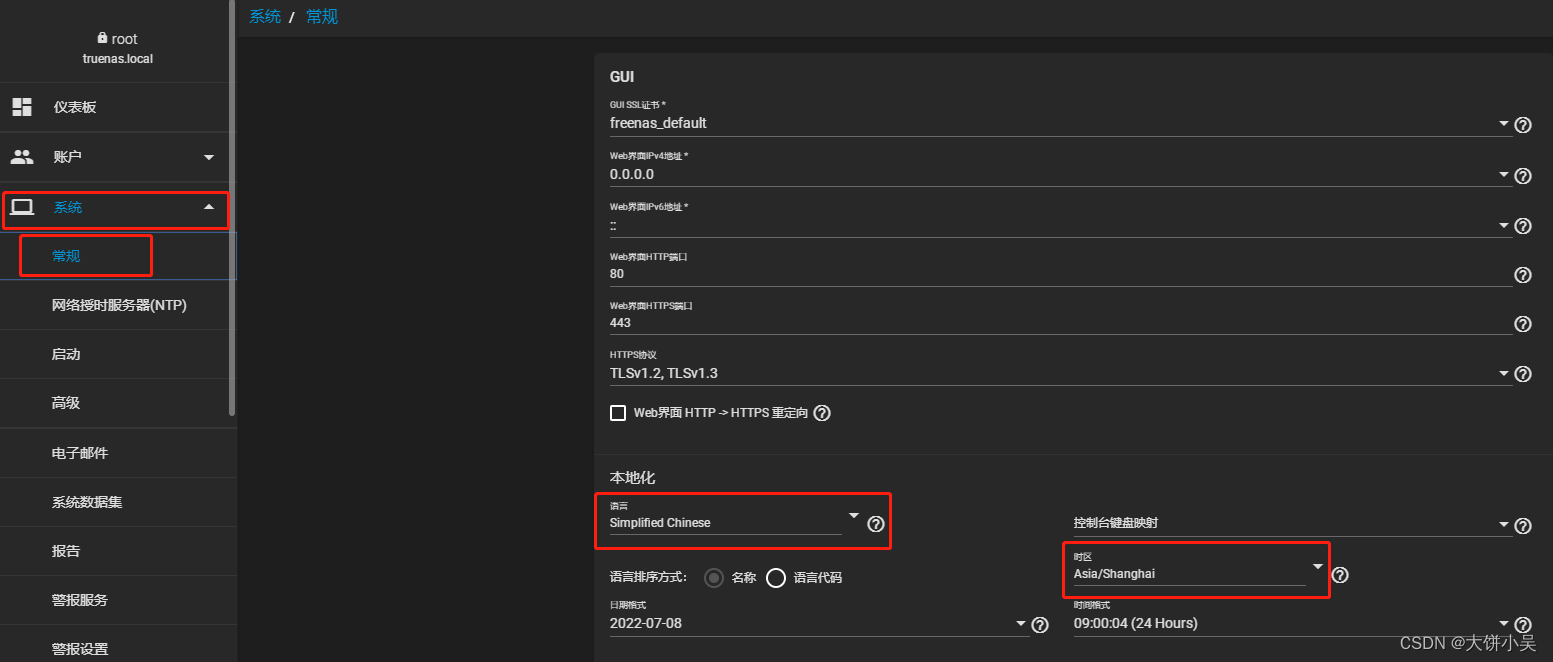Open help for 日期格式 field
The image size is (1553, 662).
click(x=1040, y=625)
